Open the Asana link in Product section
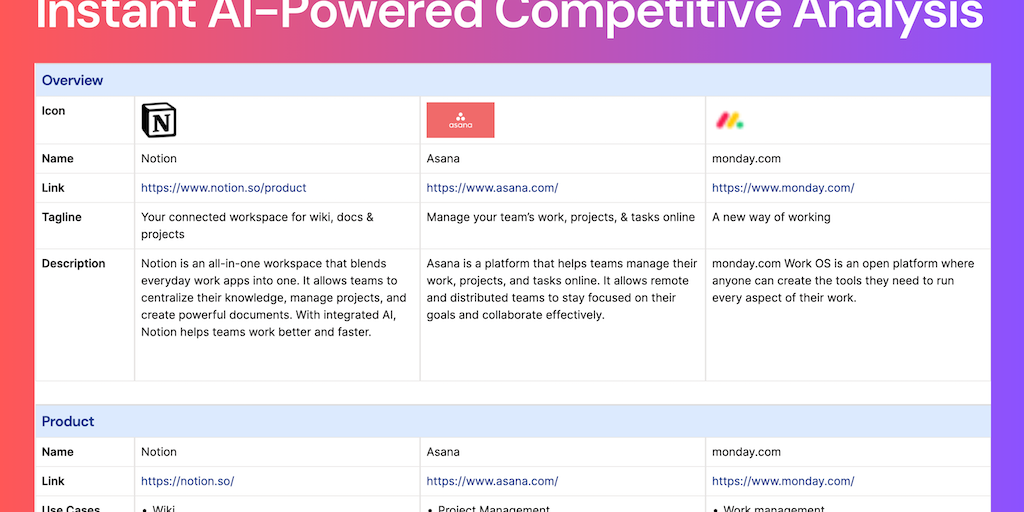The height and width of the screenshot is (512, 1024). coord(492,481)
